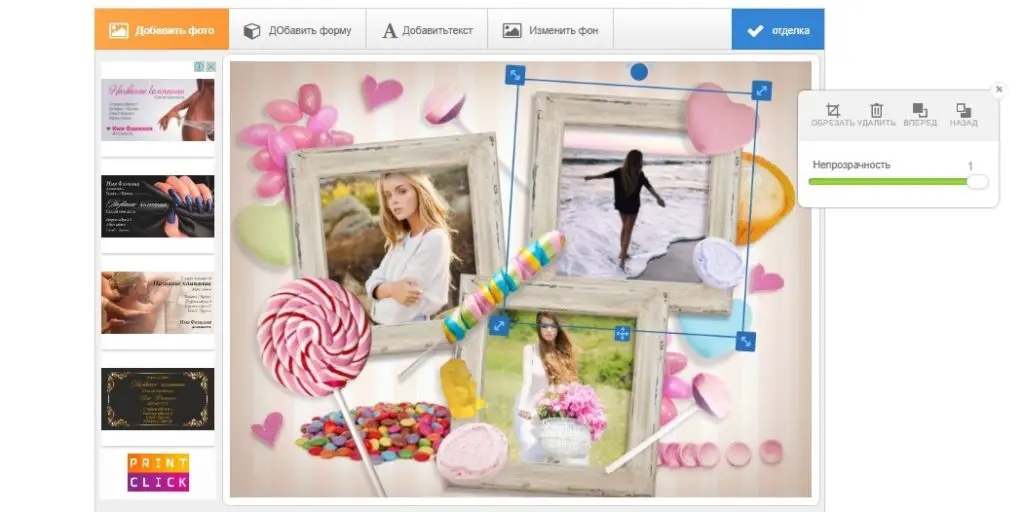Viewport: 1024px width, 512px height.
Task: Close the ad using its X icon
Action: point(211,67)
